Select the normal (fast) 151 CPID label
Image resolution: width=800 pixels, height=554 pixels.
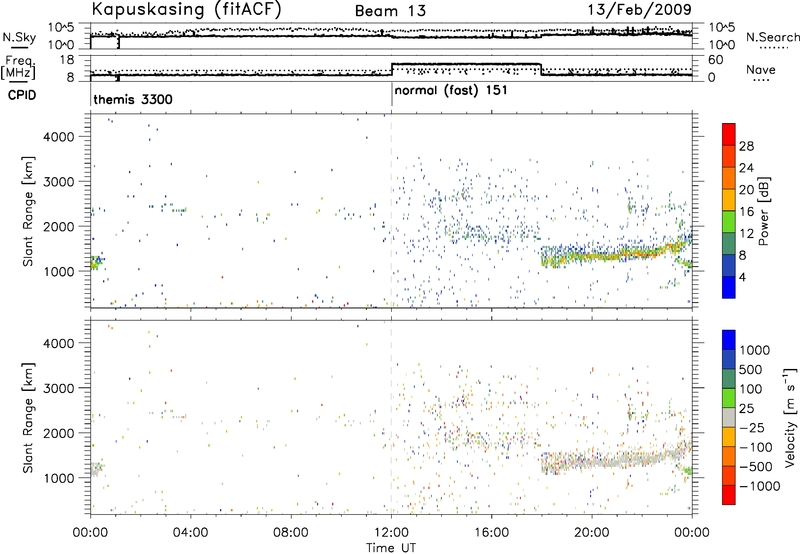(451, 91)
